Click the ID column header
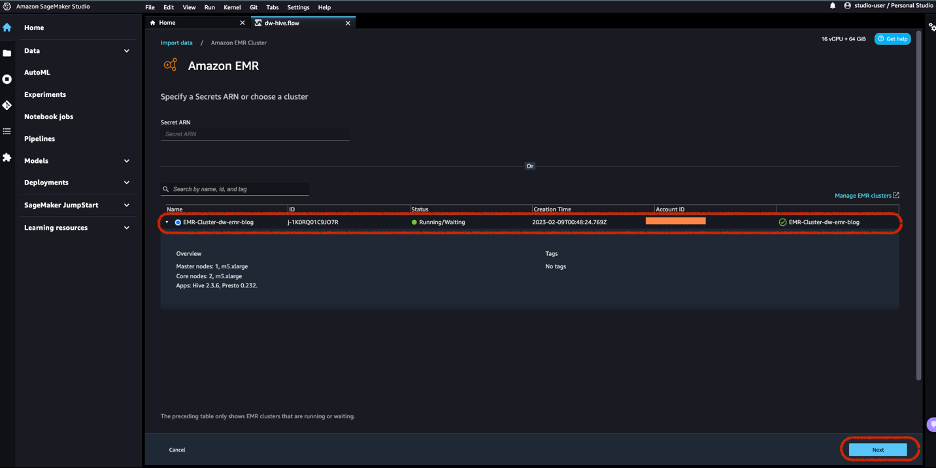 point(291,210)
